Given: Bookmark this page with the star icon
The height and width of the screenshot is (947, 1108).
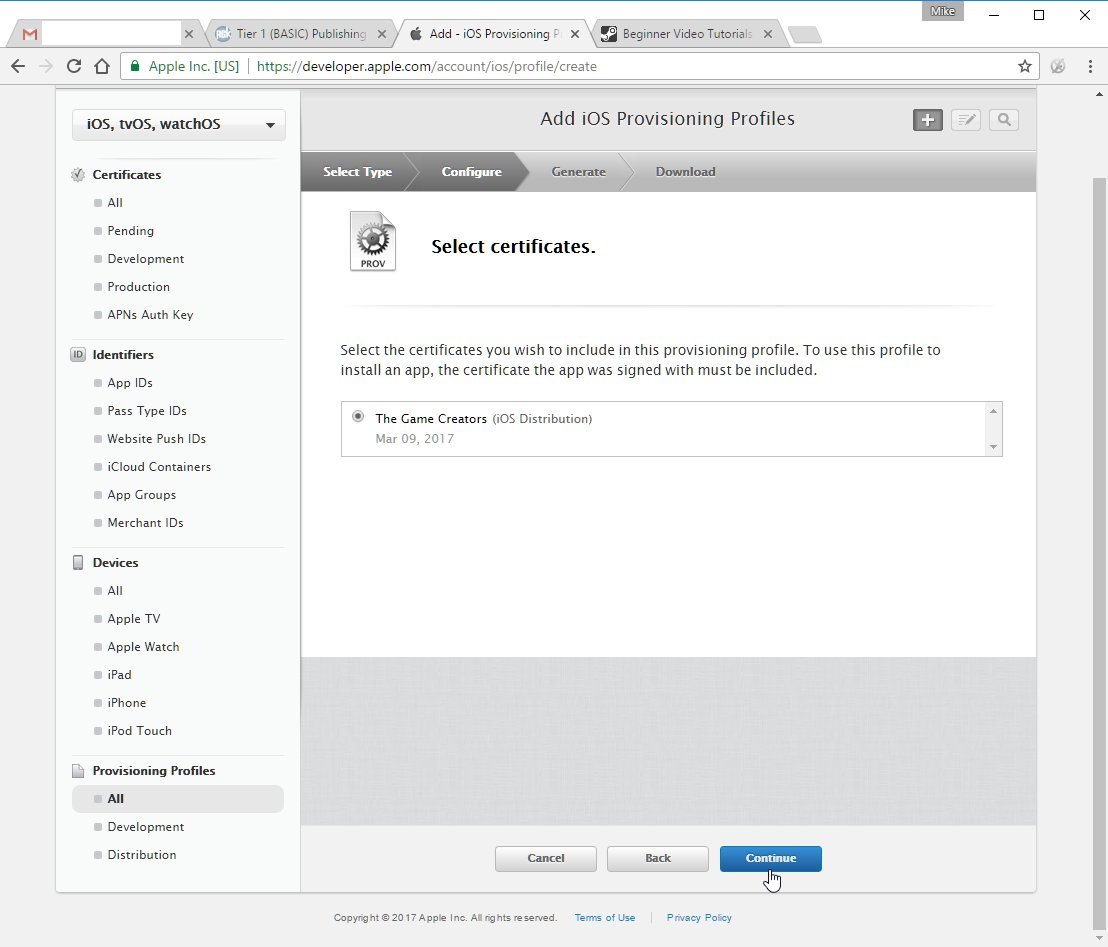Looking at the screenshot, I should click(x=1025, y=66).
